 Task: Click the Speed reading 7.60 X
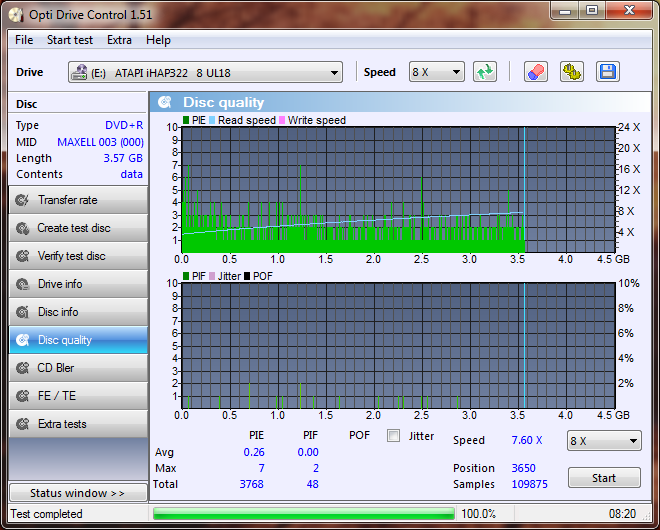coord(527,440)
